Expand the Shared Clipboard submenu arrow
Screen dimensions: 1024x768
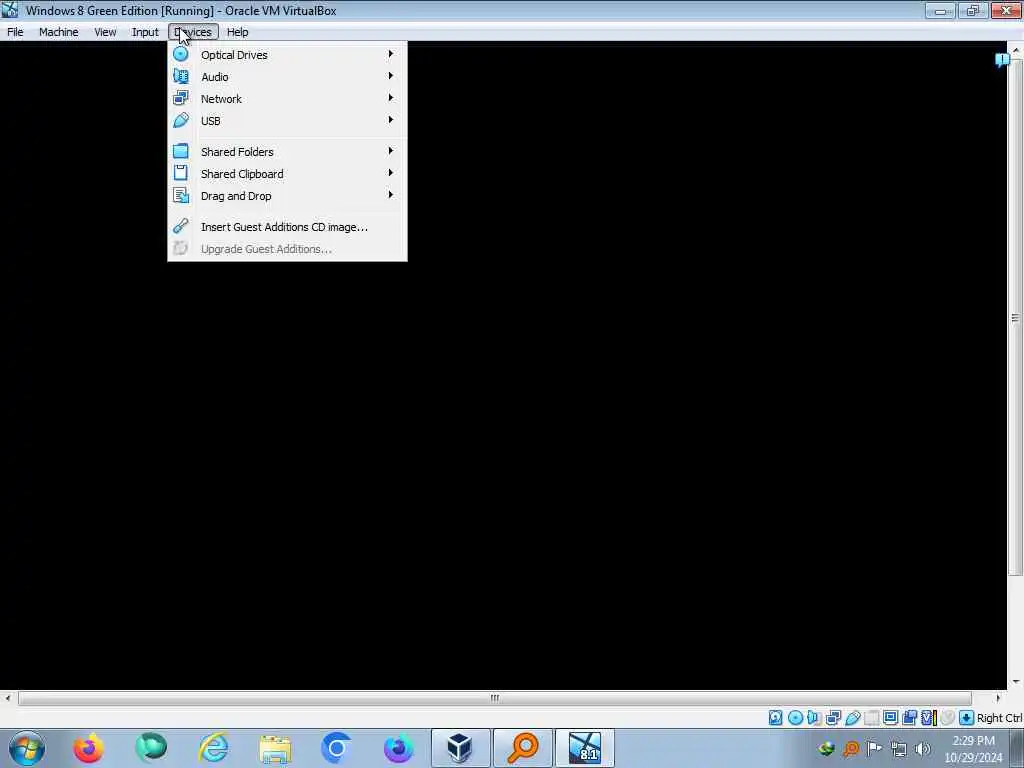pos(391,173)
